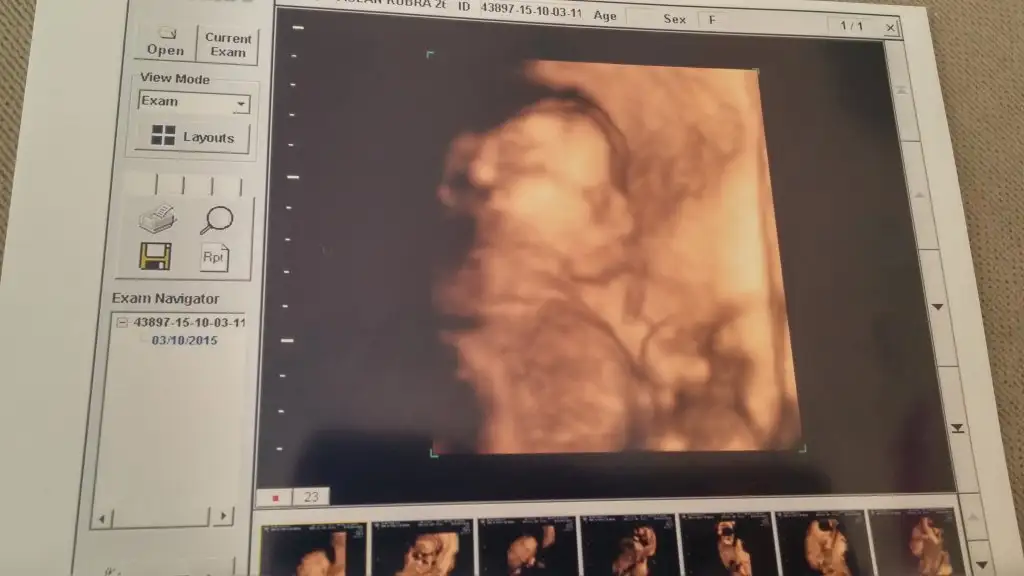1024x576 pixels.
Task: Click the Exam Navigator right scroll arrow
Action: pyautogui.click(x=223, y=516)
